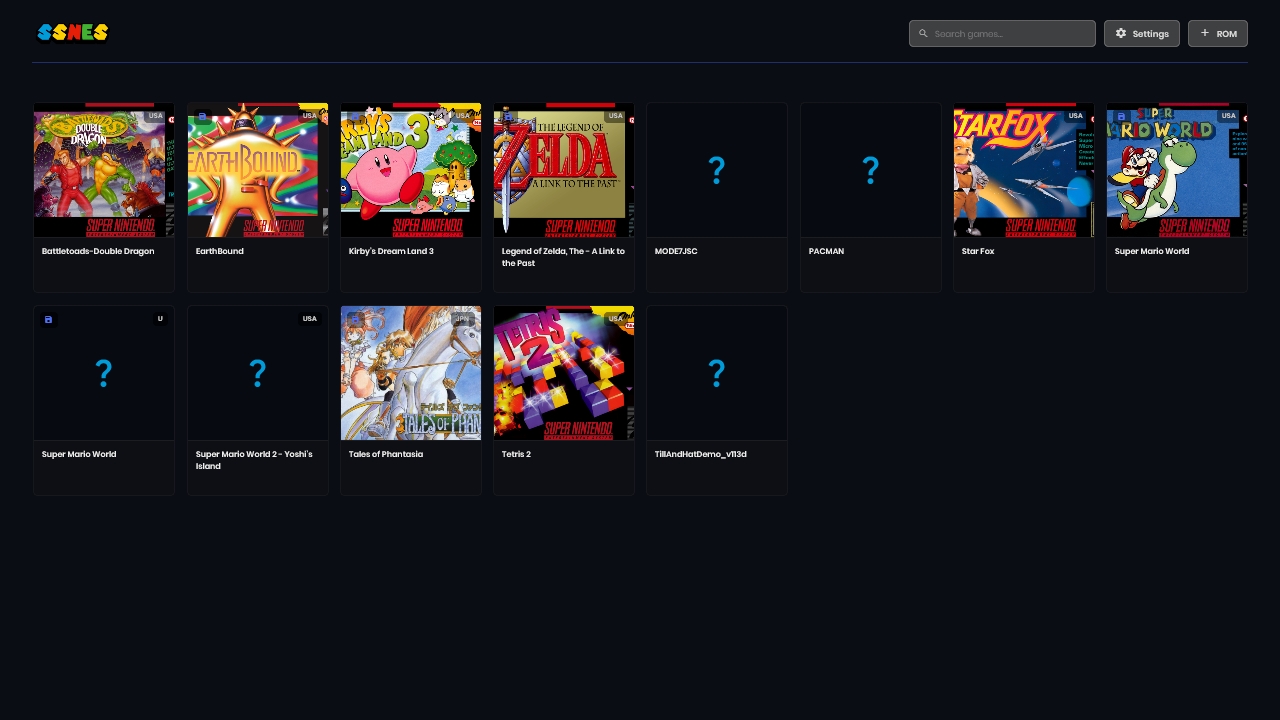The width and height of the screenshot is (1280, 720).
Task: Click the Tetris 2 title label
Action: coord(516,455)
